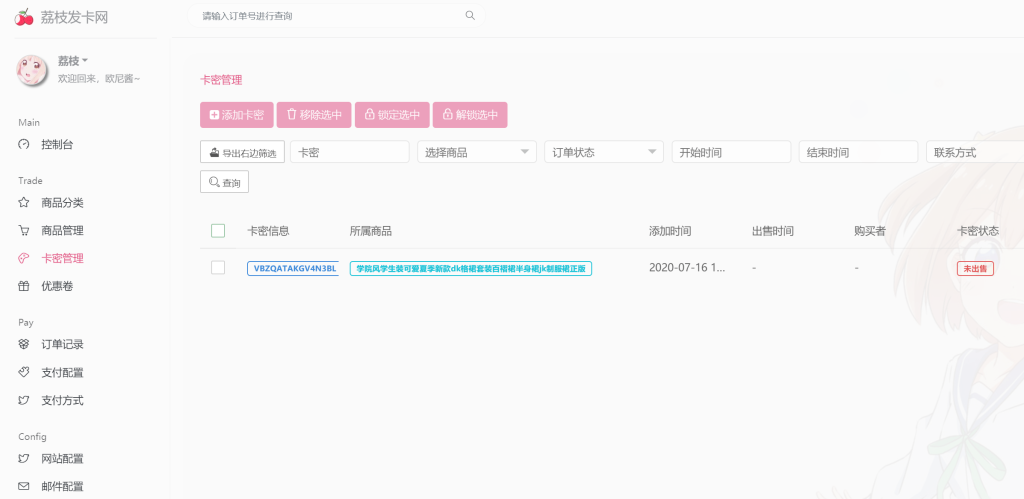Click the search magnifier icon in top bar
The width and height of the screenshot is (1024, 499).
(470, 16)
